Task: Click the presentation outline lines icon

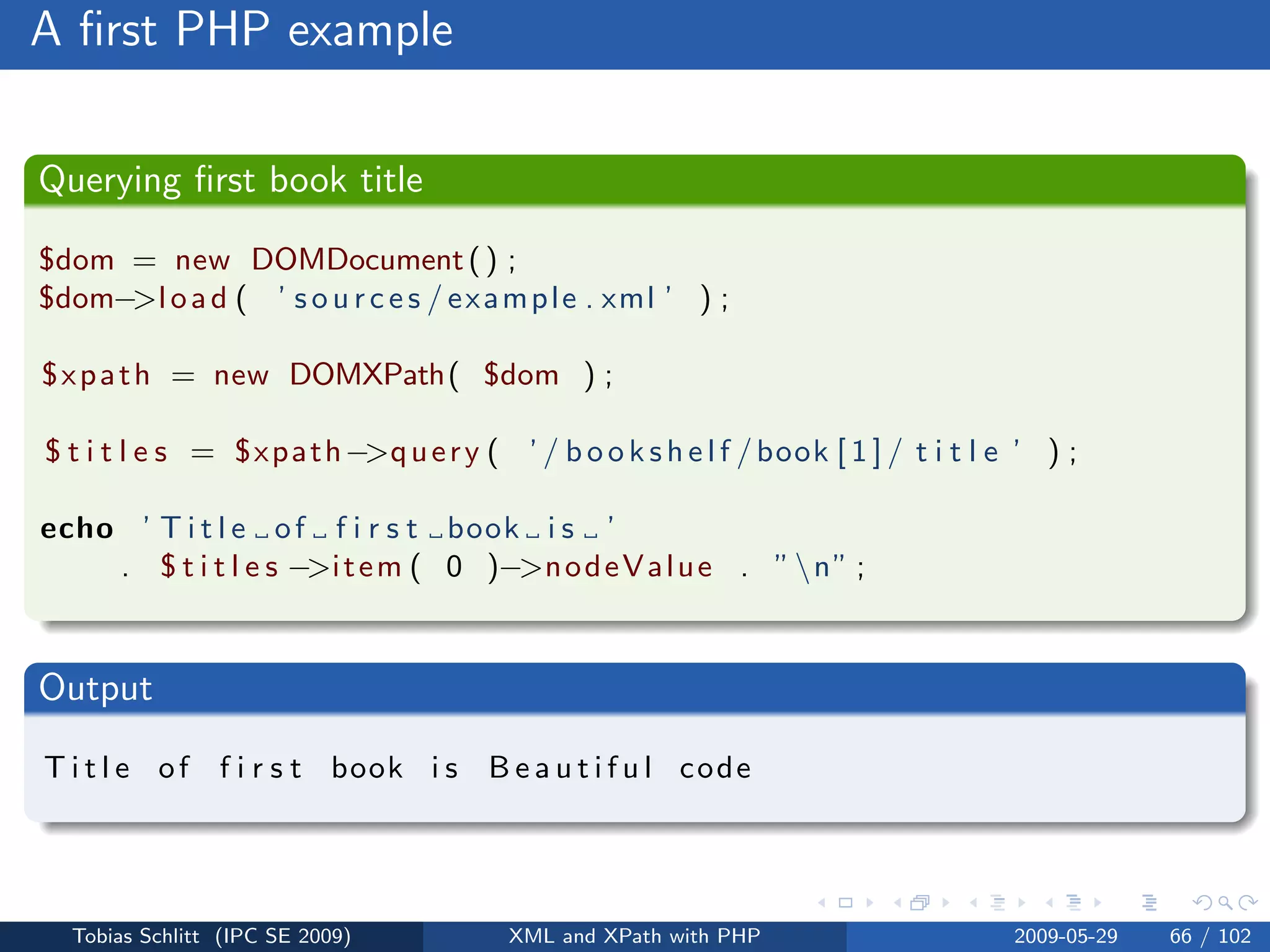Action: [1149, 903]
